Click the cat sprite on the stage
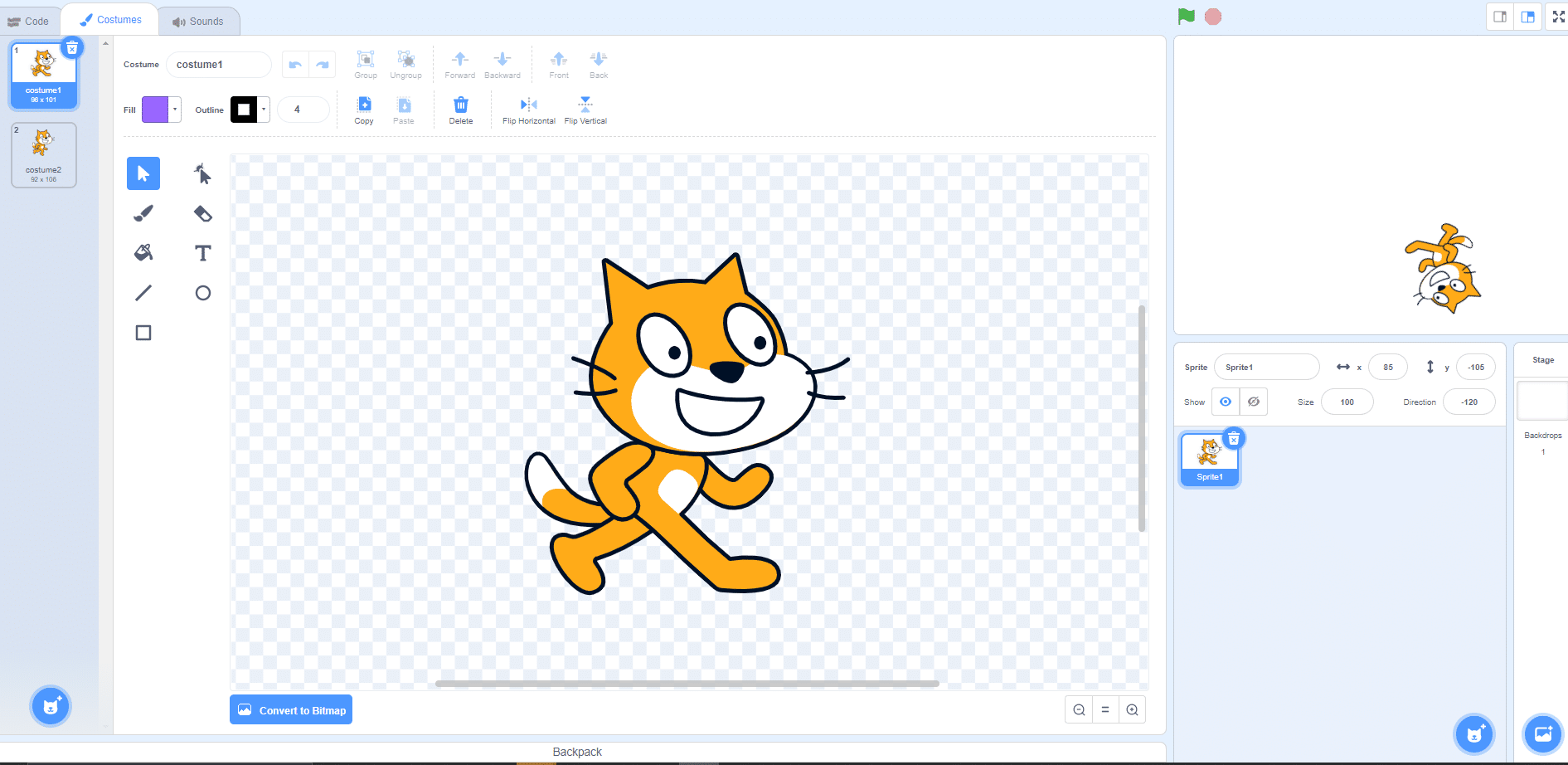Image resolution: width=1568 pixels, height=765 pixels. [1444, 270]
